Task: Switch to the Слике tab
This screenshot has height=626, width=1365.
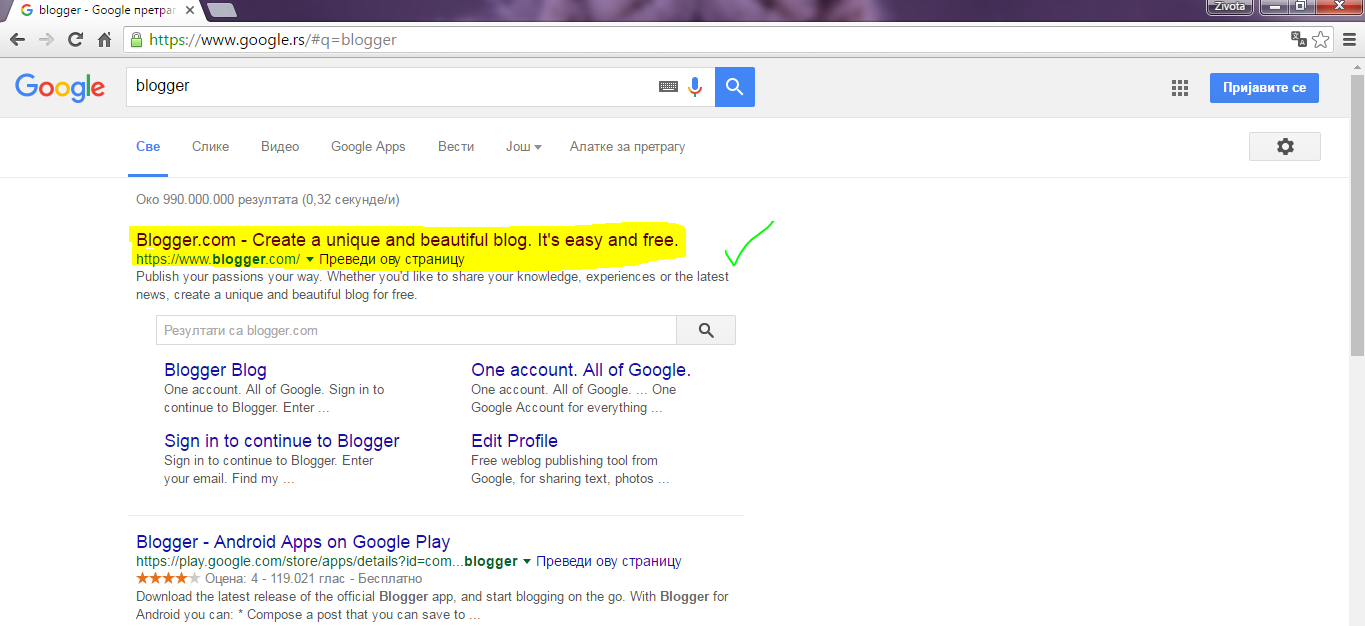Action: (x=210, y=146)
